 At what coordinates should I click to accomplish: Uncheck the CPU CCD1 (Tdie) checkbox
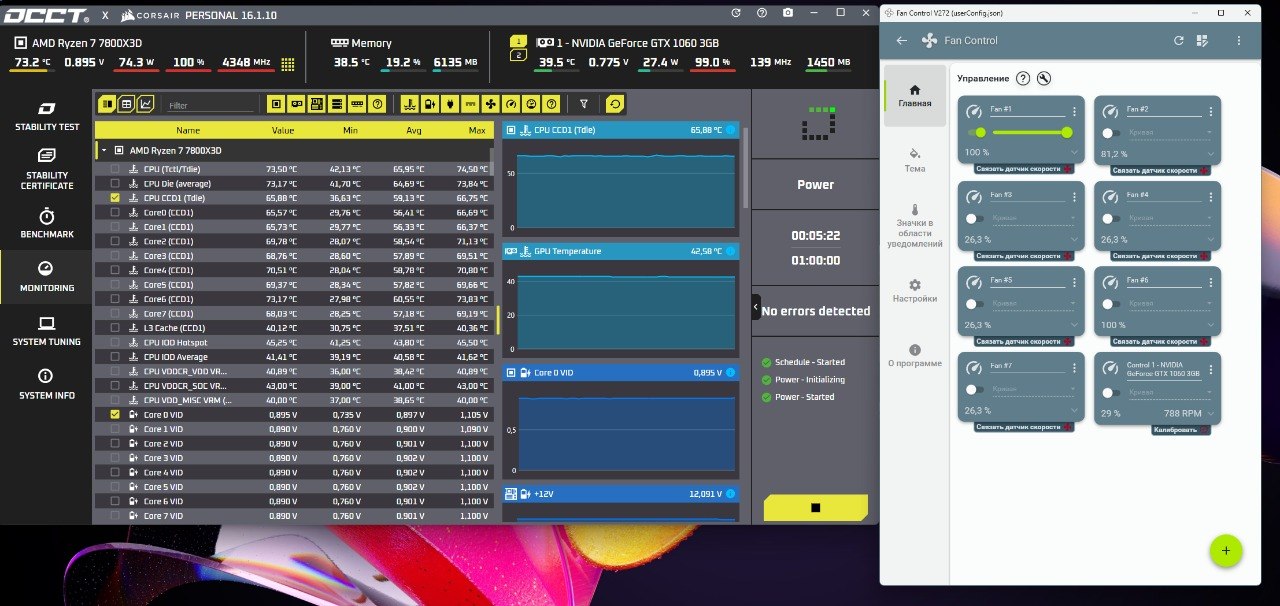click(x=115, y=198)
